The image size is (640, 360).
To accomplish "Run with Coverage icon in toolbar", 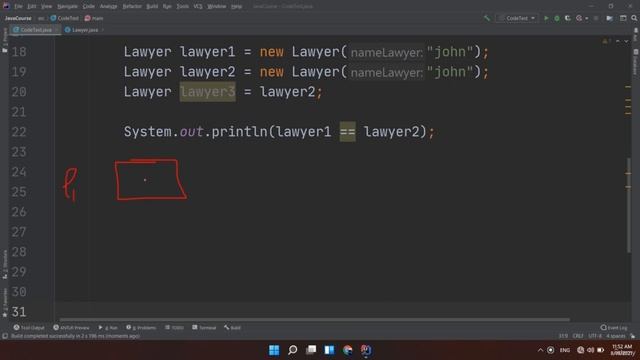I will [x=568, y=18].
